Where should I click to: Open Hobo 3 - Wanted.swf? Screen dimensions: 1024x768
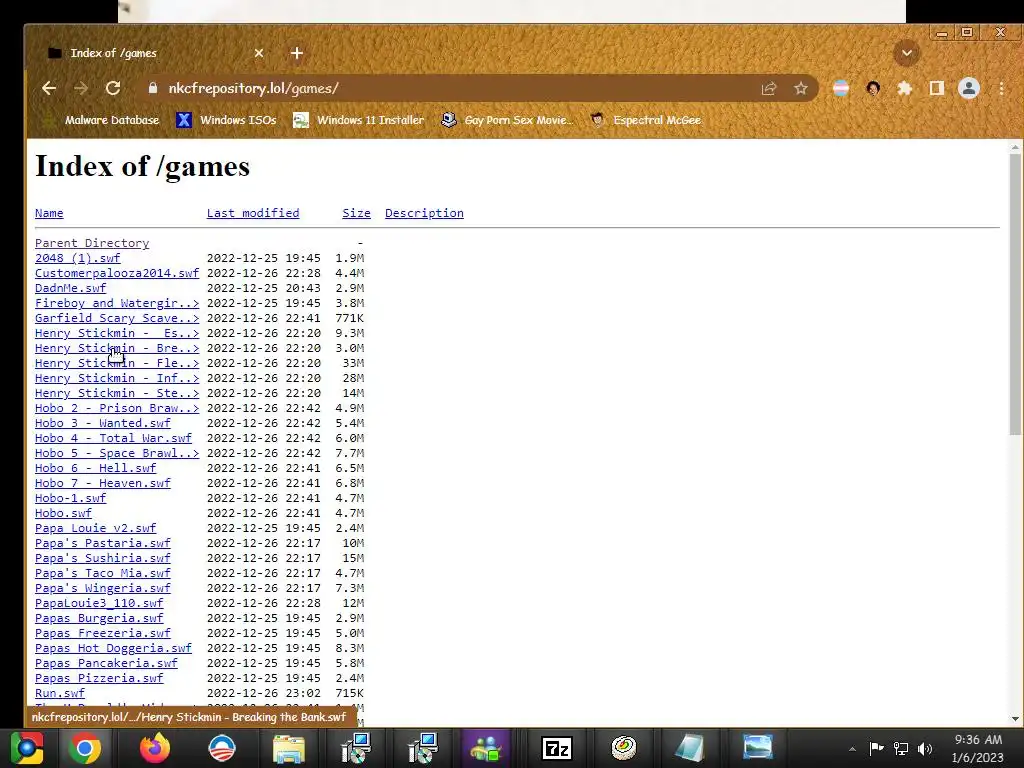103,423
